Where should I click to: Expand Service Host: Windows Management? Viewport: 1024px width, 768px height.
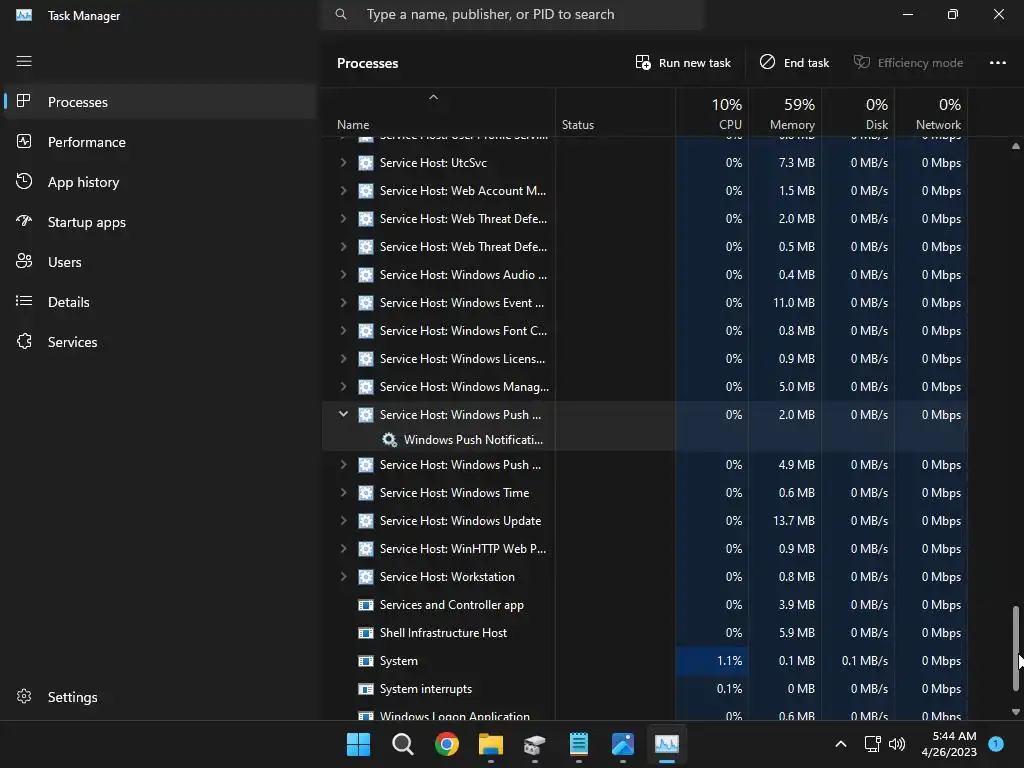[343, 387]
